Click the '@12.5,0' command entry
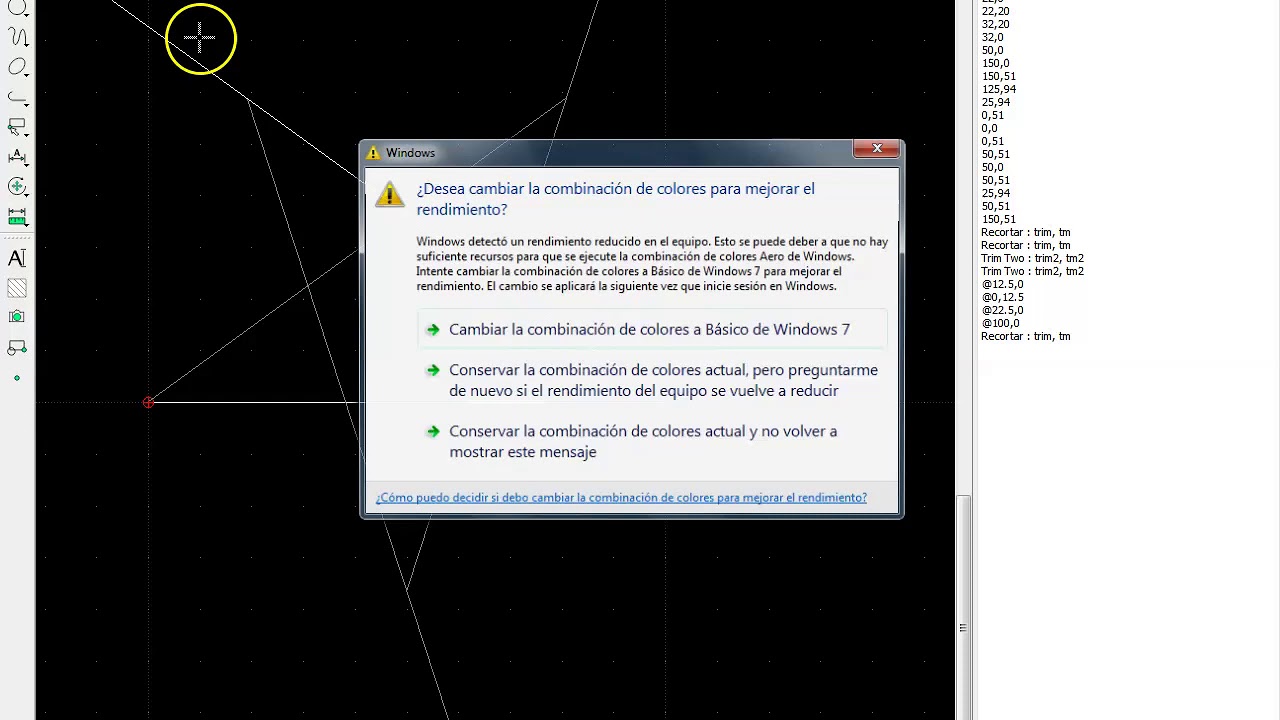The height and width of the screenshot is (720, 1280). point(1002,284)
